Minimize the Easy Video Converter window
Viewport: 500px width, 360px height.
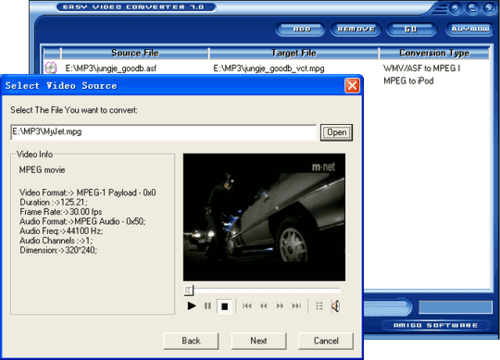pyautogui.click(x=472, y=8)
